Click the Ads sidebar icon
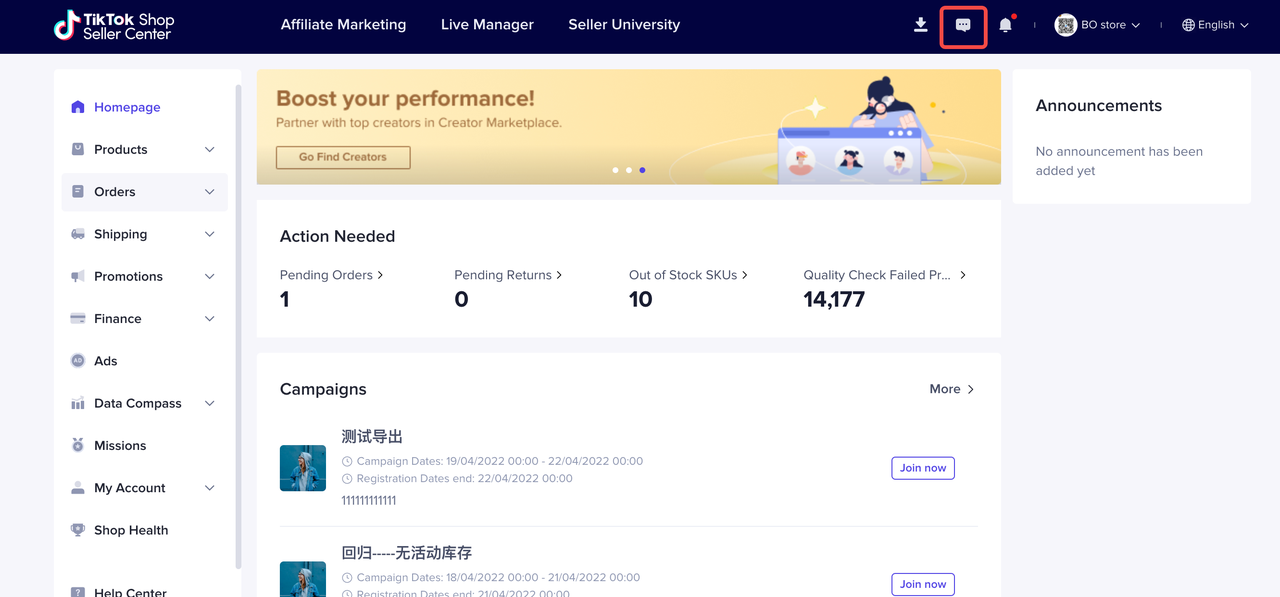 pos(78,361)
